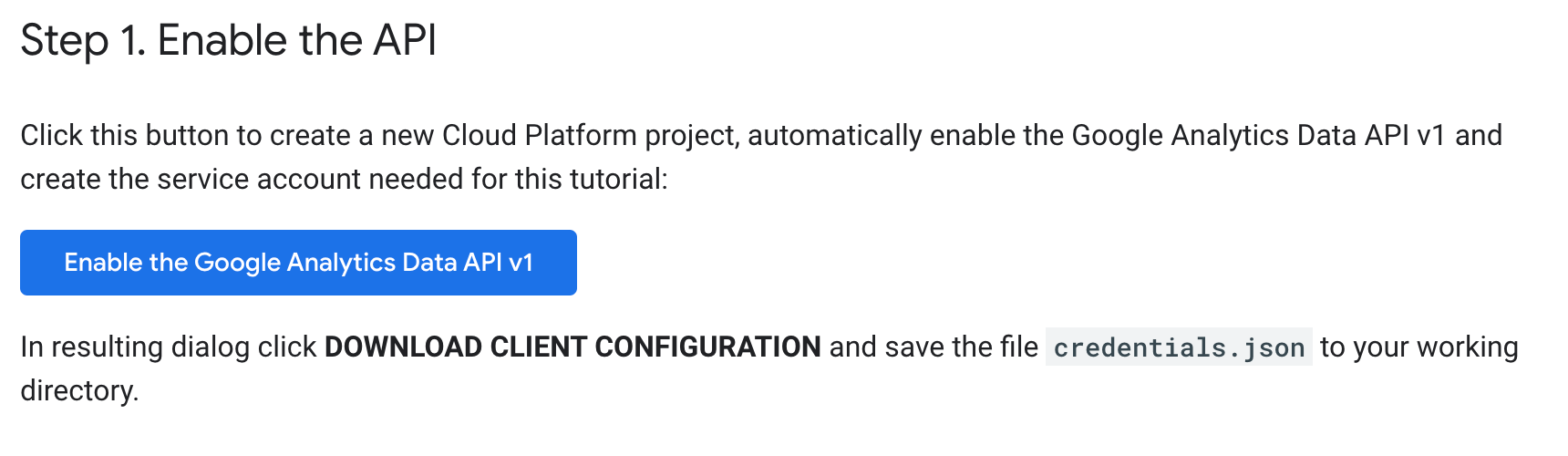Image resolution: width=1568 pixels, height=456 pixels.
Task: Click the 'Step 1. Enable the API' heading
Action: coord(228,41)
